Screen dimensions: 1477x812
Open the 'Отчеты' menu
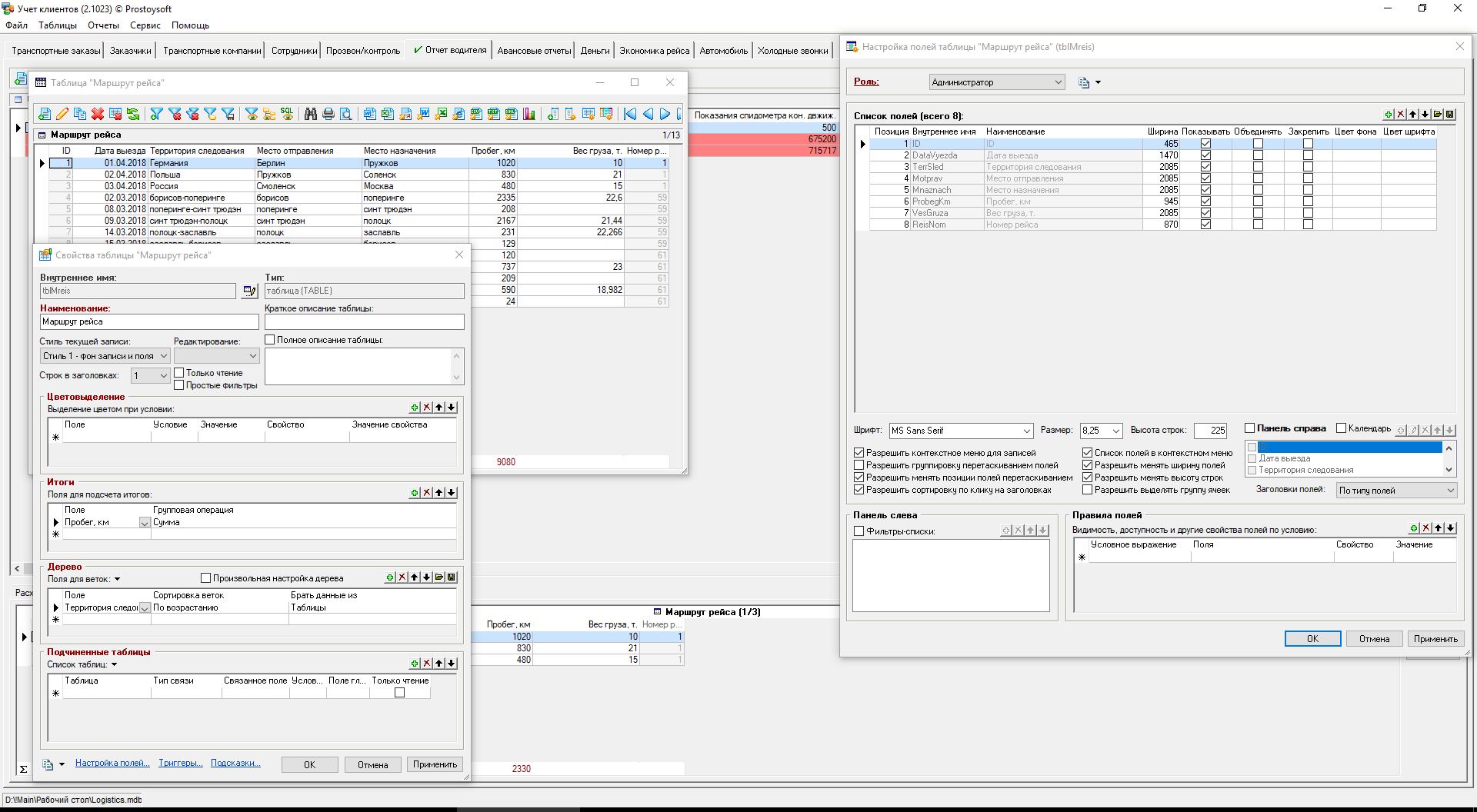click(x=103, y=25)
